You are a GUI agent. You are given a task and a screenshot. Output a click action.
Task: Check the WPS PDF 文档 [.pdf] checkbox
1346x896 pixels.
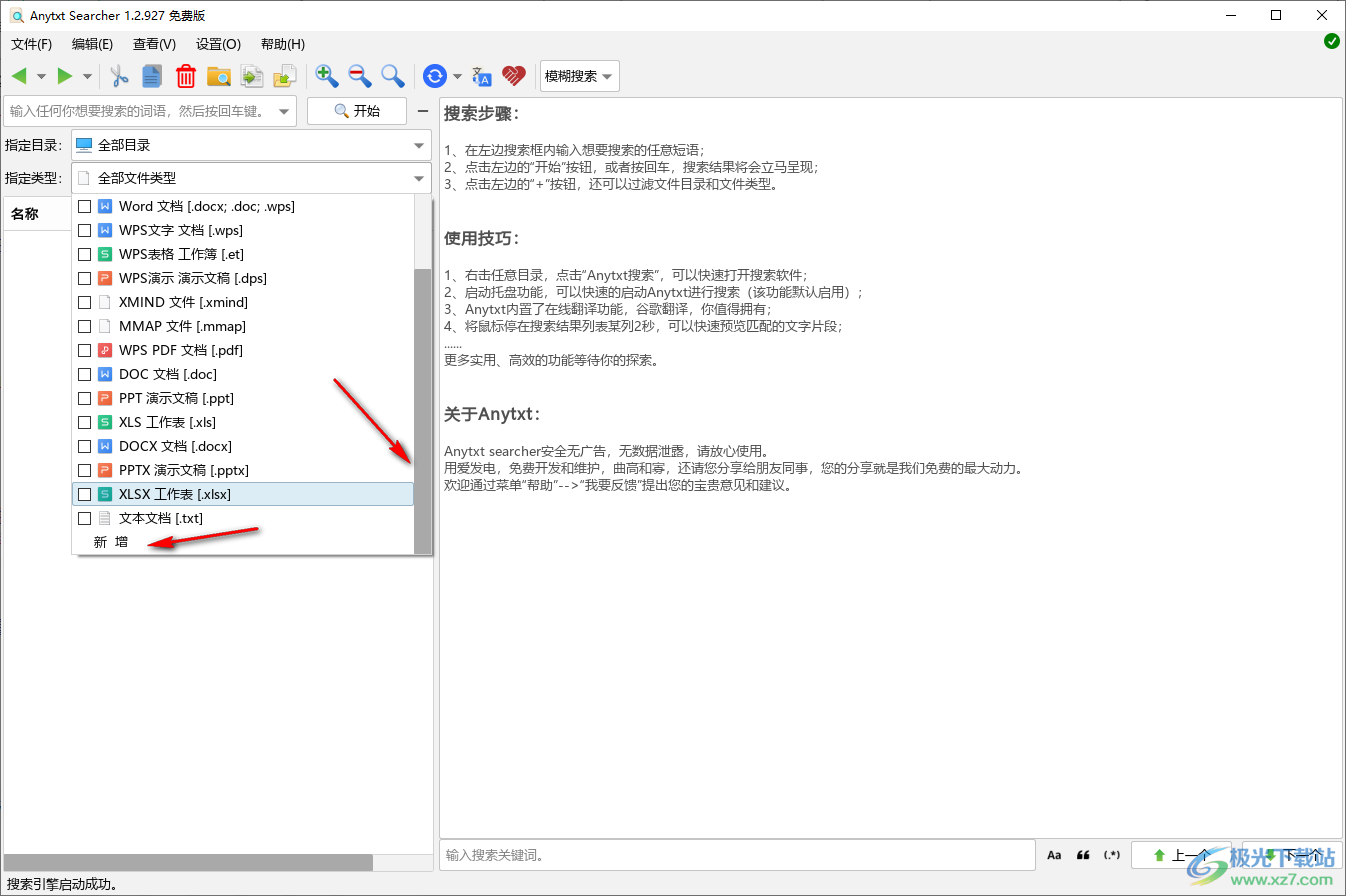click(84, 350)
